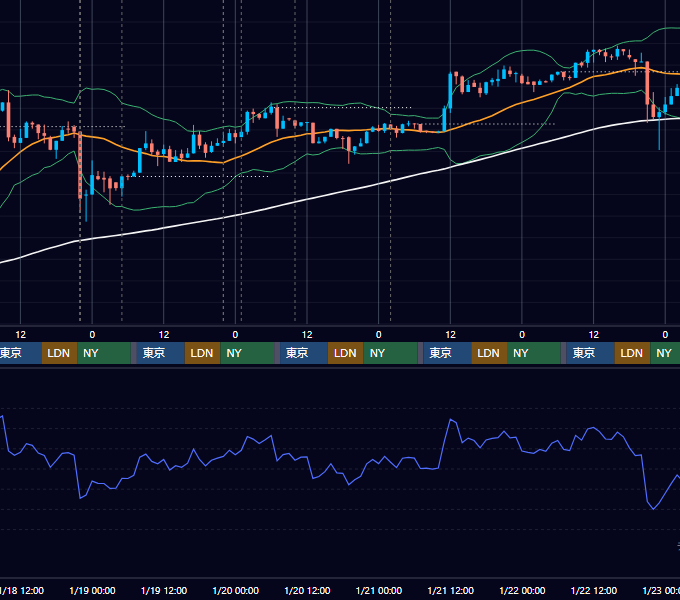This screenshot has width=680, height=600.
Task: Click the NY session block above 1/20 00:00
Action: point(247,353)
